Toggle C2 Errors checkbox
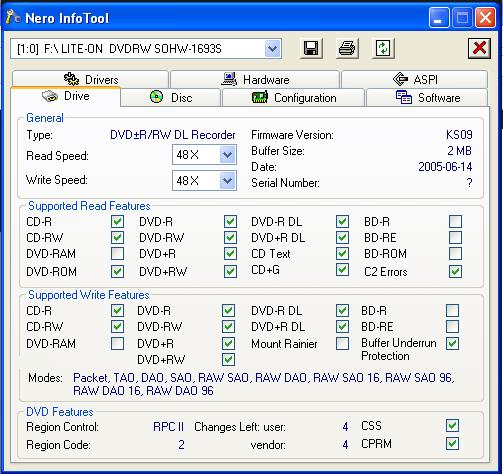503x474 pixels. point(455,271)
